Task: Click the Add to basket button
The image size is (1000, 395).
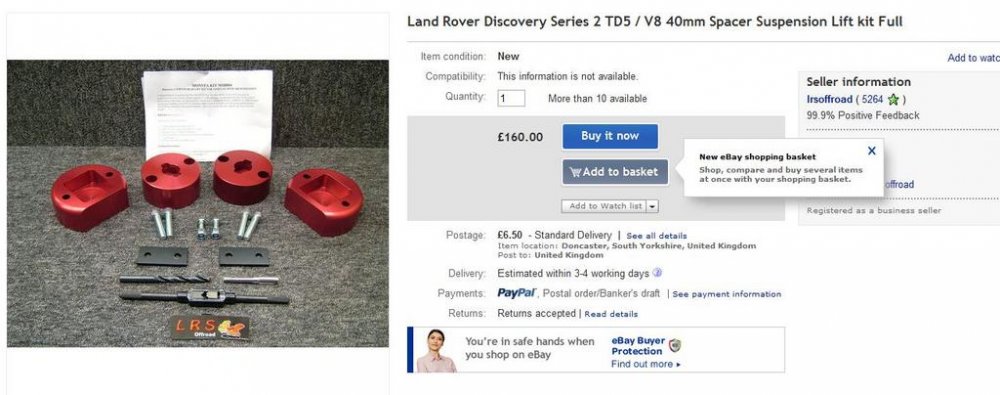Action: (x=615, y=172)
